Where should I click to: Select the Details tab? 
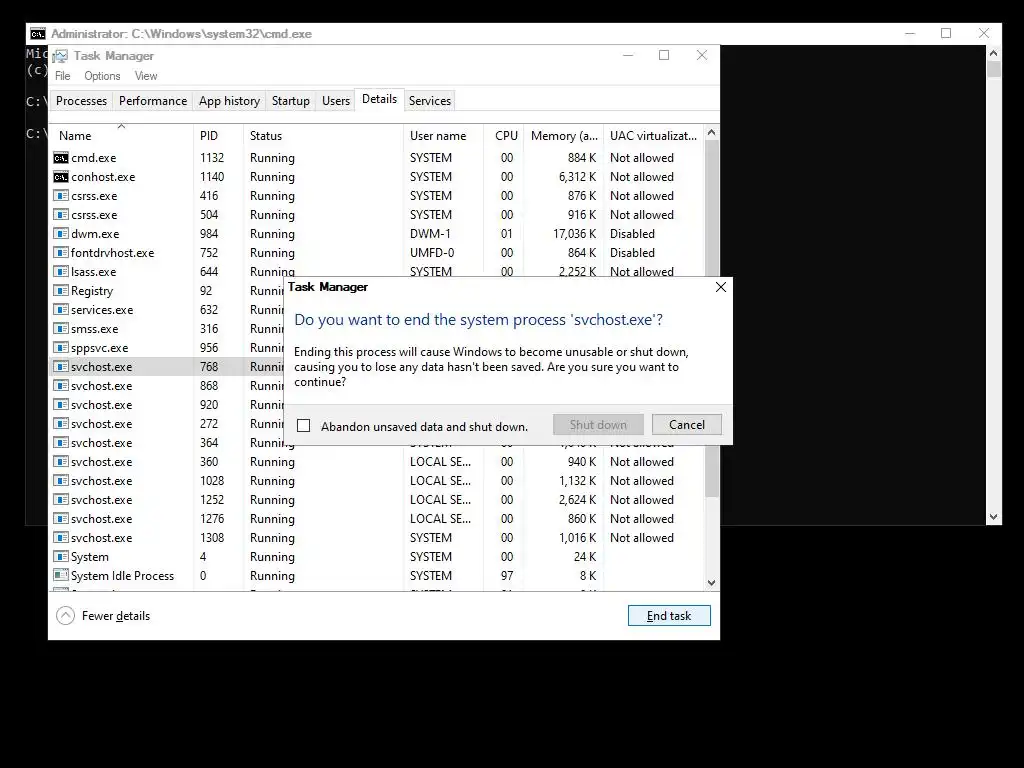[379, 99]
